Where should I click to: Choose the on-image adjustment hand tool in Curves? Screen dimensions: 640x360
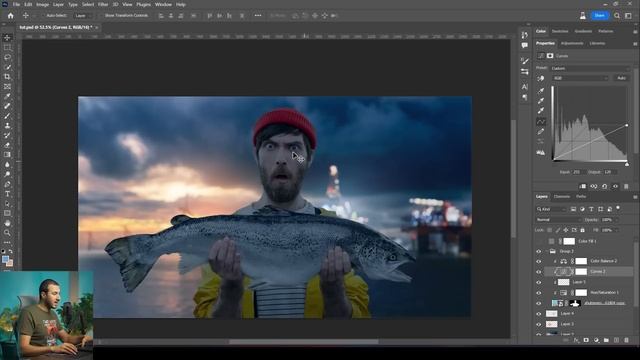coord(541,78)
